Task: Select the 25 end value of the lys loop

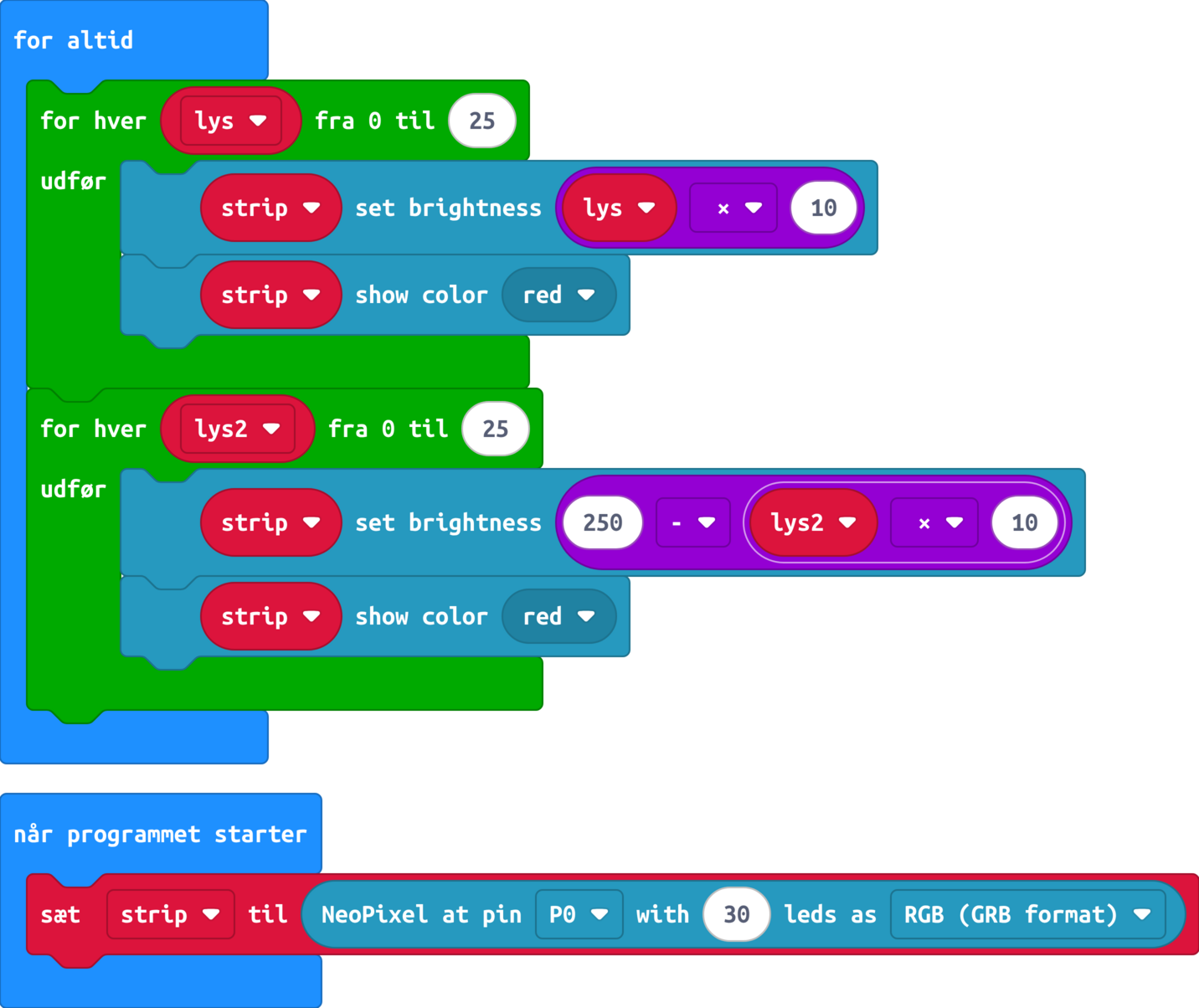Action: tap(482, 121)
